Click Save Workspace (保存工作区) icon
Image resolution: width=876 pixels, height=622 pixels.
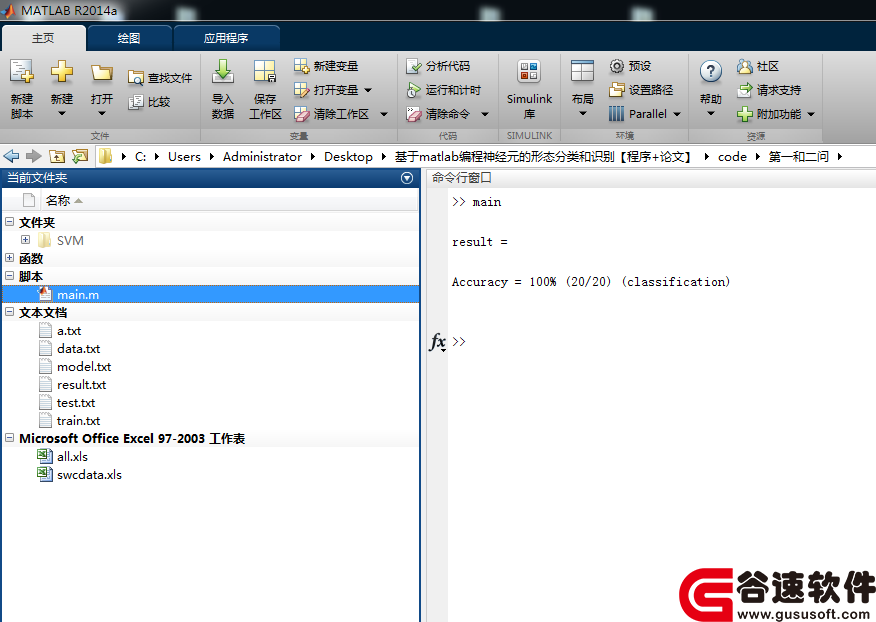[x=265, y=72]
